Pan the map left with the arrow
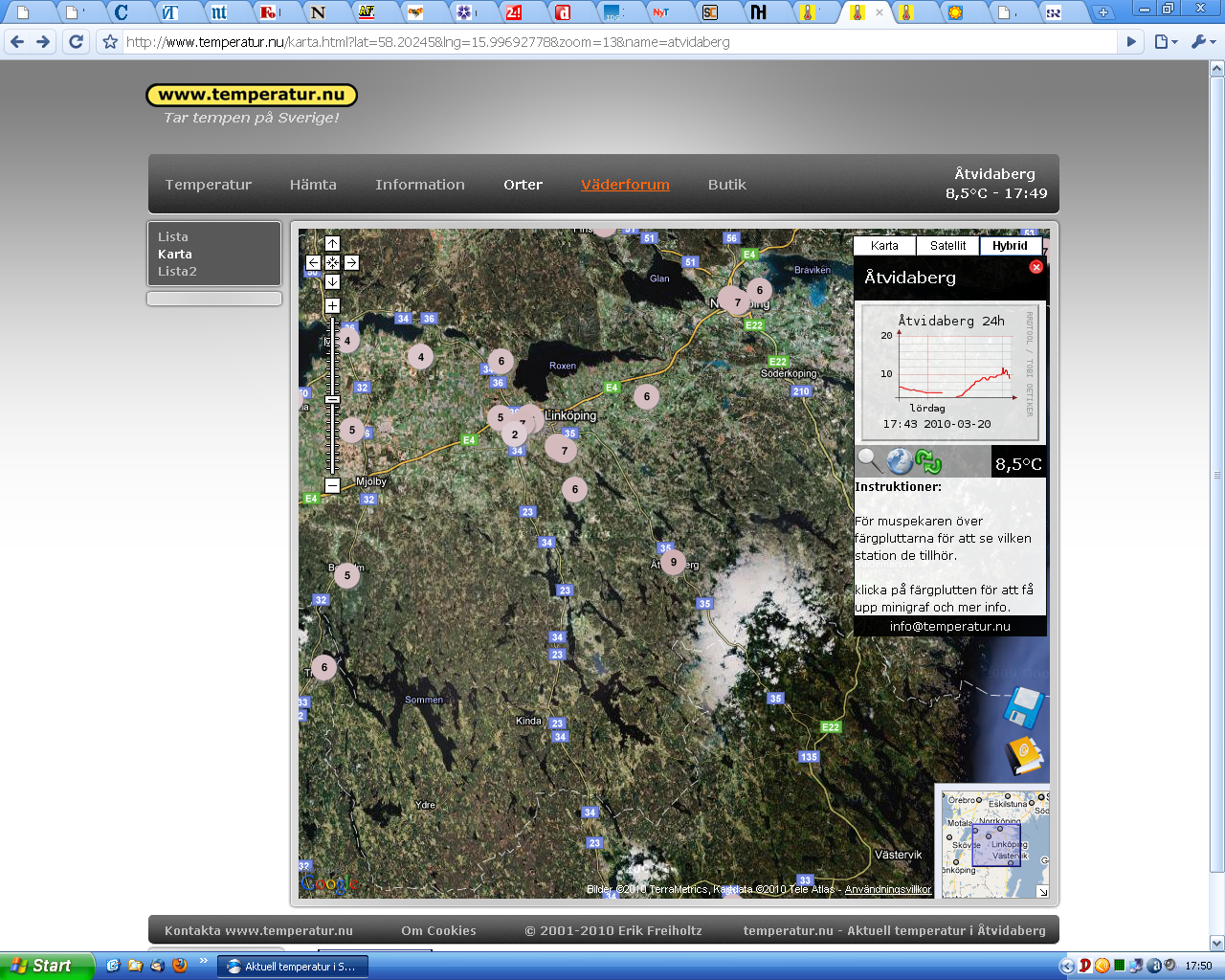This screenshot has height=980, width=1225. pyautogui.click(x=313, y=262)
